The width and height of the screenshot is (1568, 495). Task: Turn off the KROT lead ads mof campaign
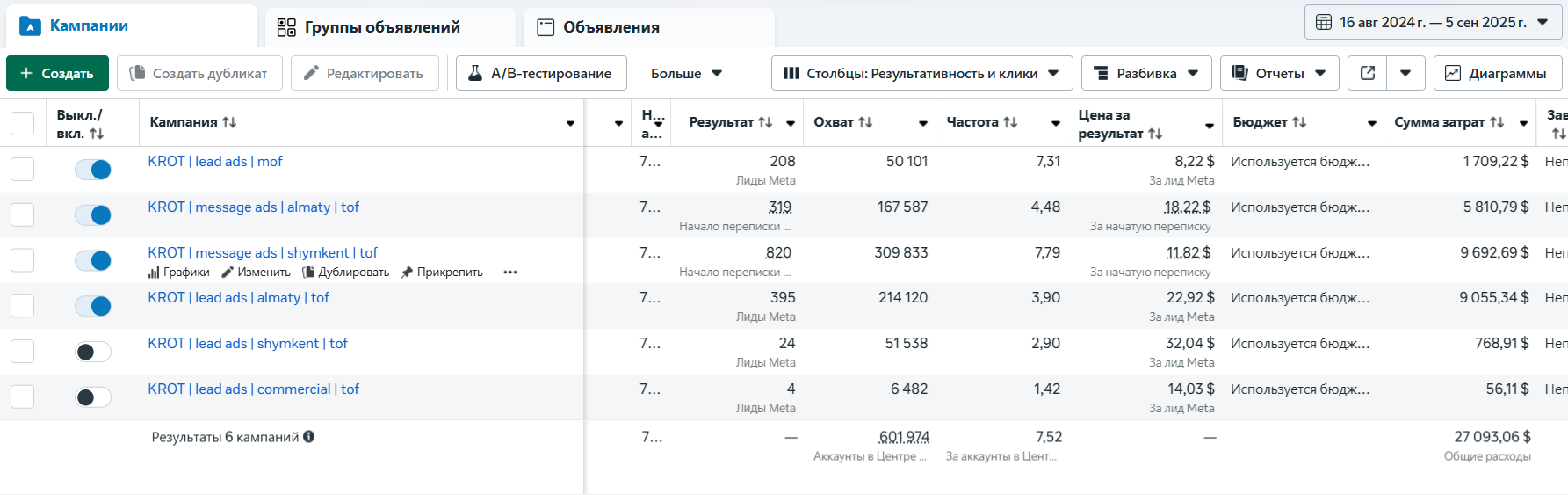[x=93, y=170]
